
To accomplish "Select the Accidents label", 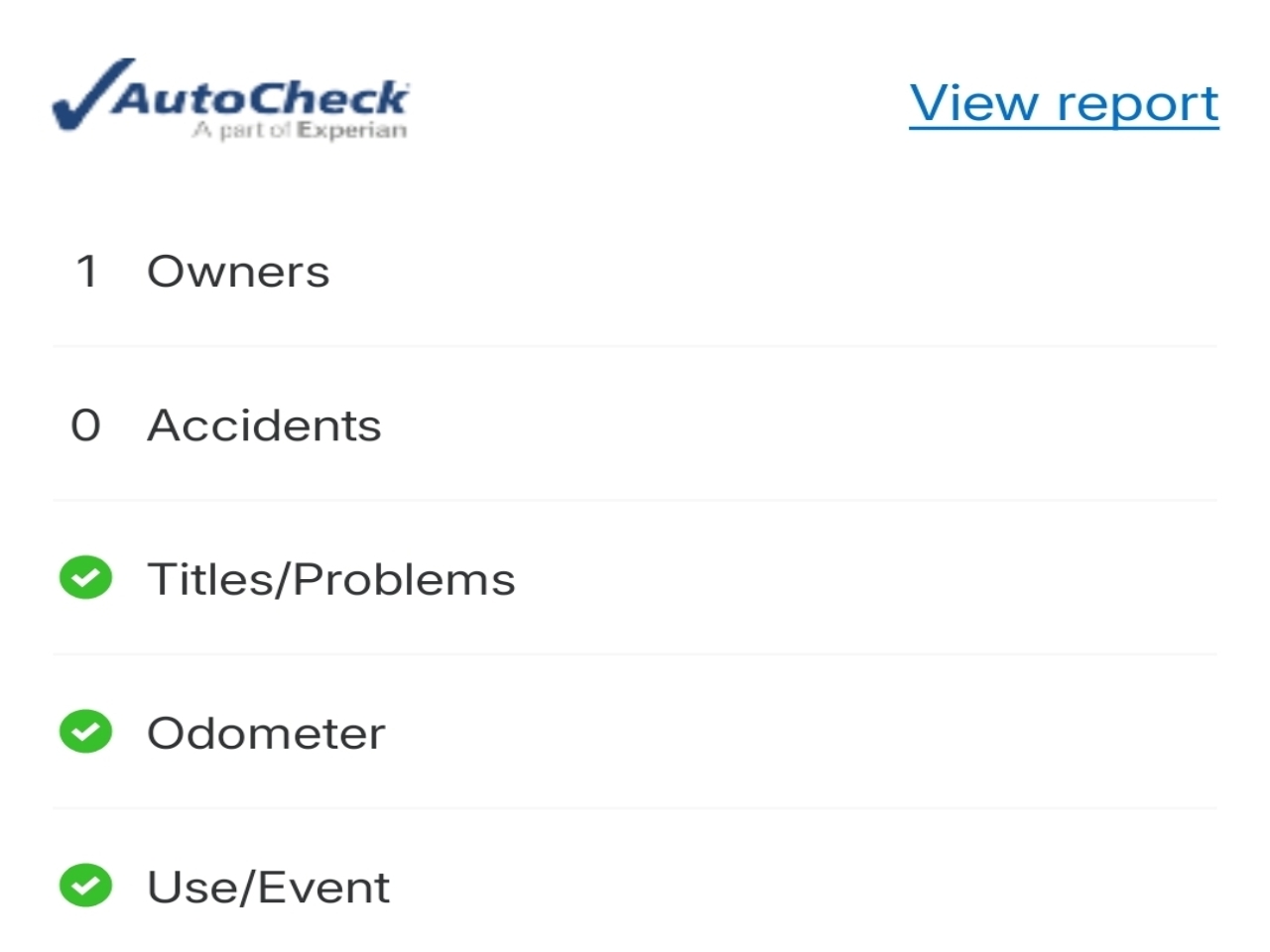I will tap(264, 425).
